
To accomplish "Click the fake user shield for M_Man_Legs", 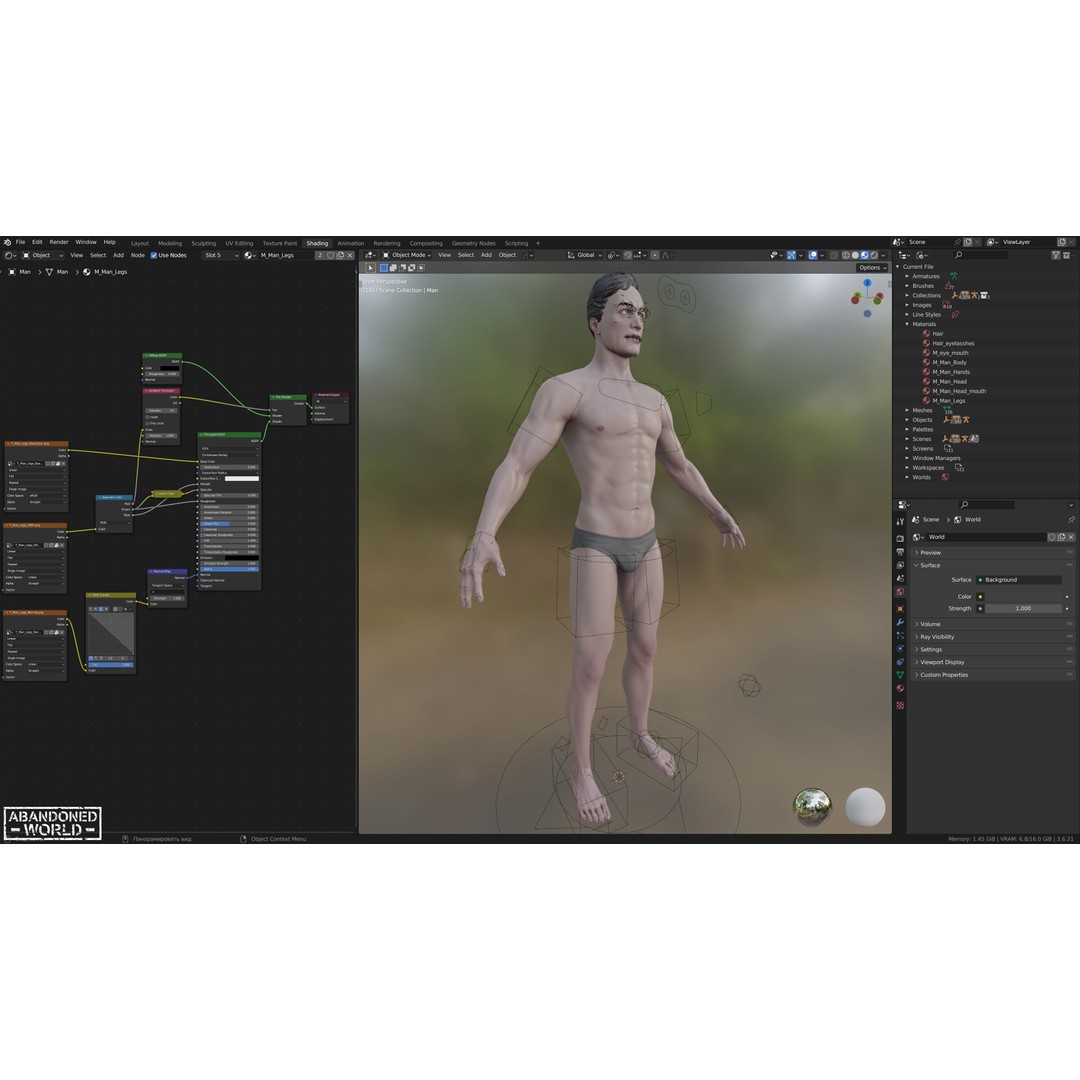I will click(331, 255).
